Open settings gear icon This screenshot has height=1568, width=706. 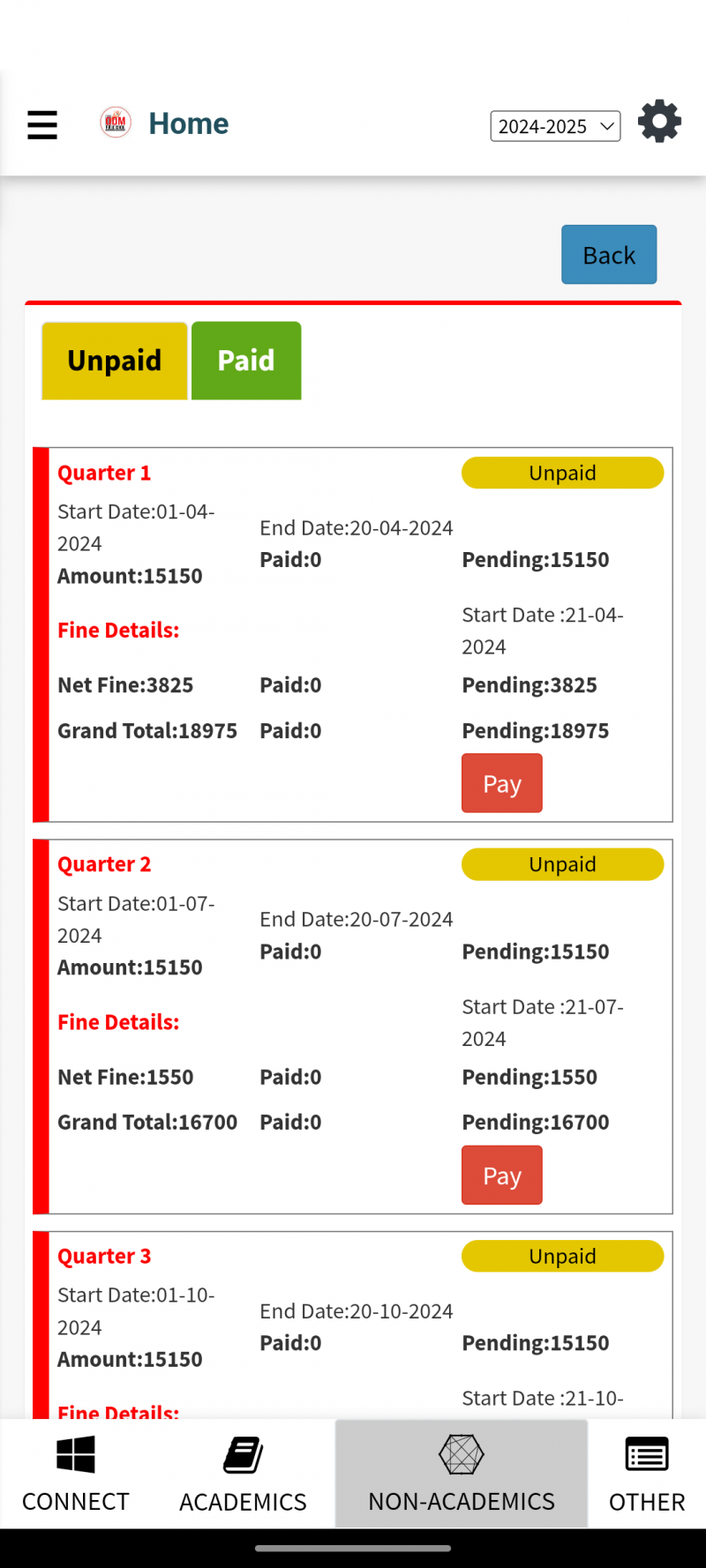(x=659, y=122)
